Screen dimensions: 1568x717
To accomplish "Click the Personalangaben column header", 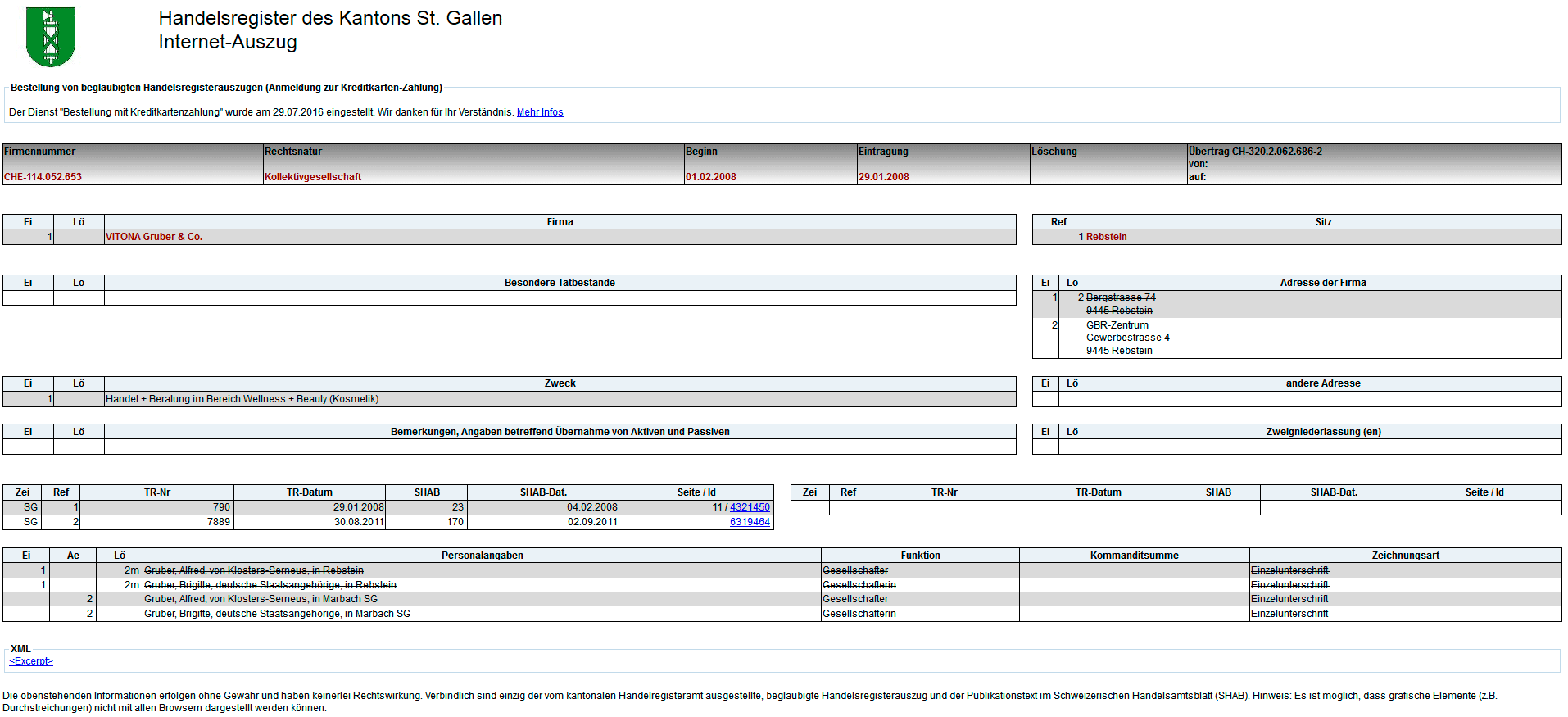I will click(483, 556).
